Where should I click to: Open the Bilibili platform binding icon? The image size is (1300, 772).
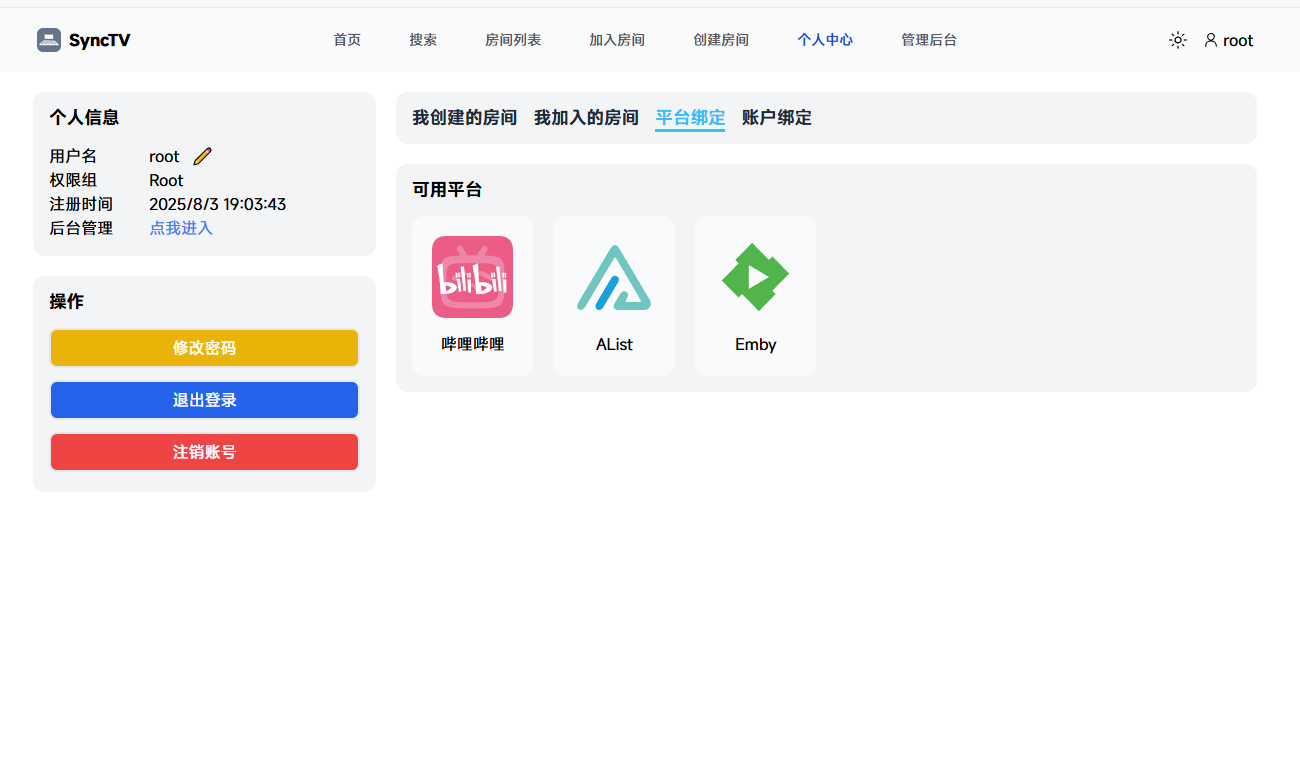(x=472, y=277)
